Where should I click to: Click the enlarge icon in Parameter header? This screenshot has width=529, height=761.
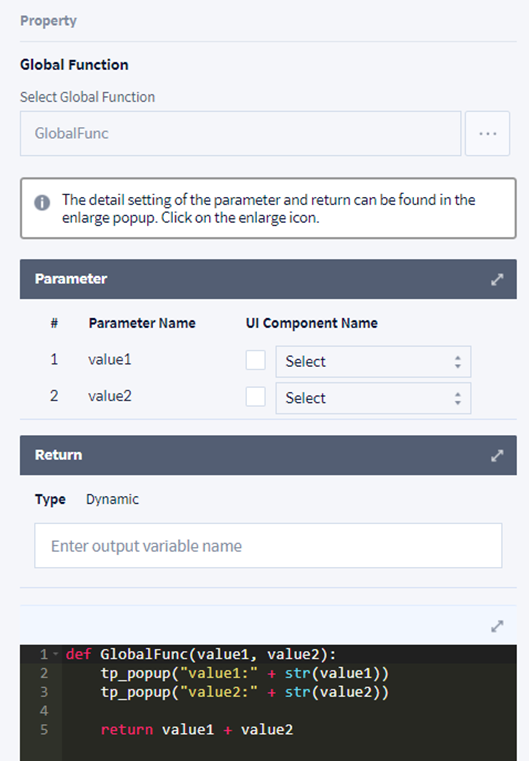(496, 280)
